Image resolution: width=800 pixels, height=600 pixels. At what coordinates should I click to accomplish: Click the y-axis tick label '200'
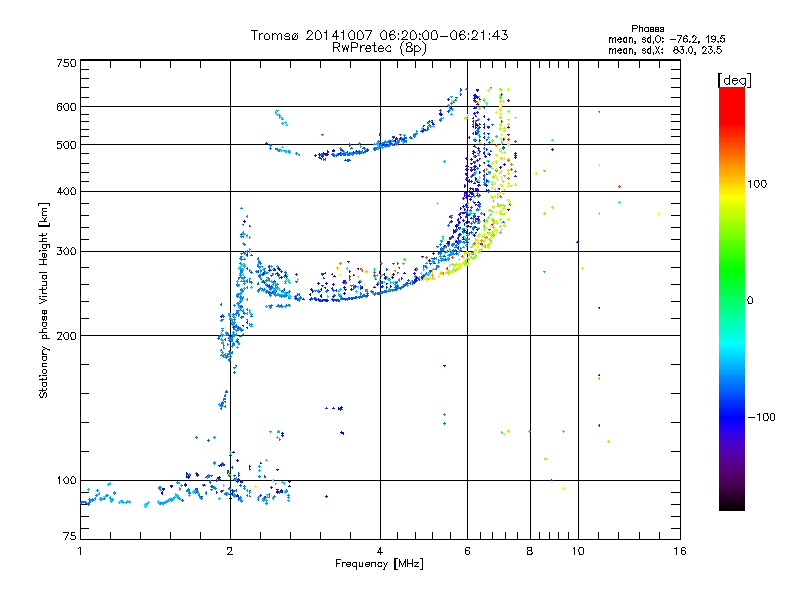tap(66, 336)
